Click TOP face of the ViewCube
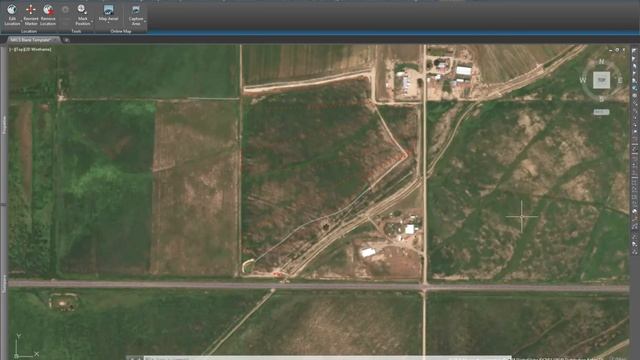This screenshot has height=360, width=640. tap(601, 80)
